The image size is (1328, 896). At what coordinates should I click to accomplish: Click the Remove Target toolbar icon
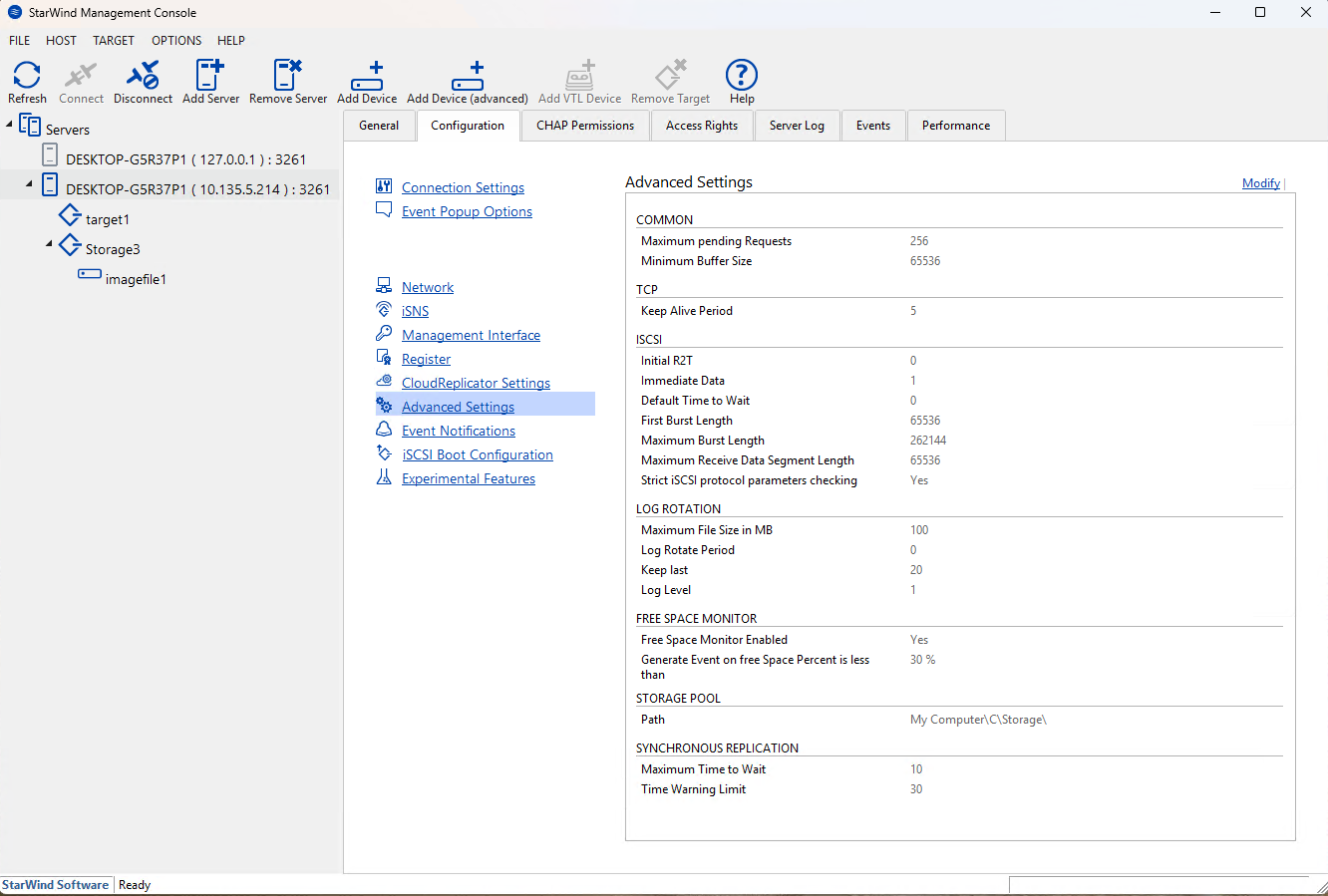click(x=671, y=76)
